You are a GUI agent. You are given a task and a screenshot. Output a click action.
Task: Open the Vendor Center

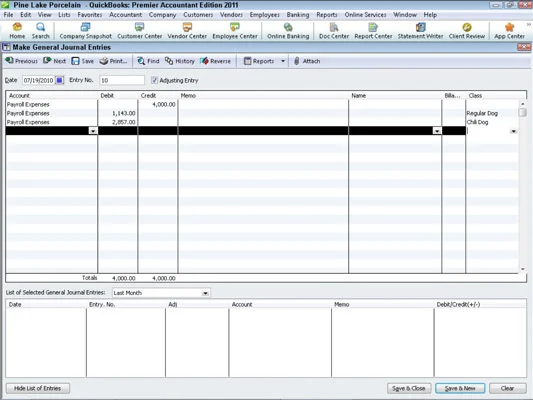point(187,31)
